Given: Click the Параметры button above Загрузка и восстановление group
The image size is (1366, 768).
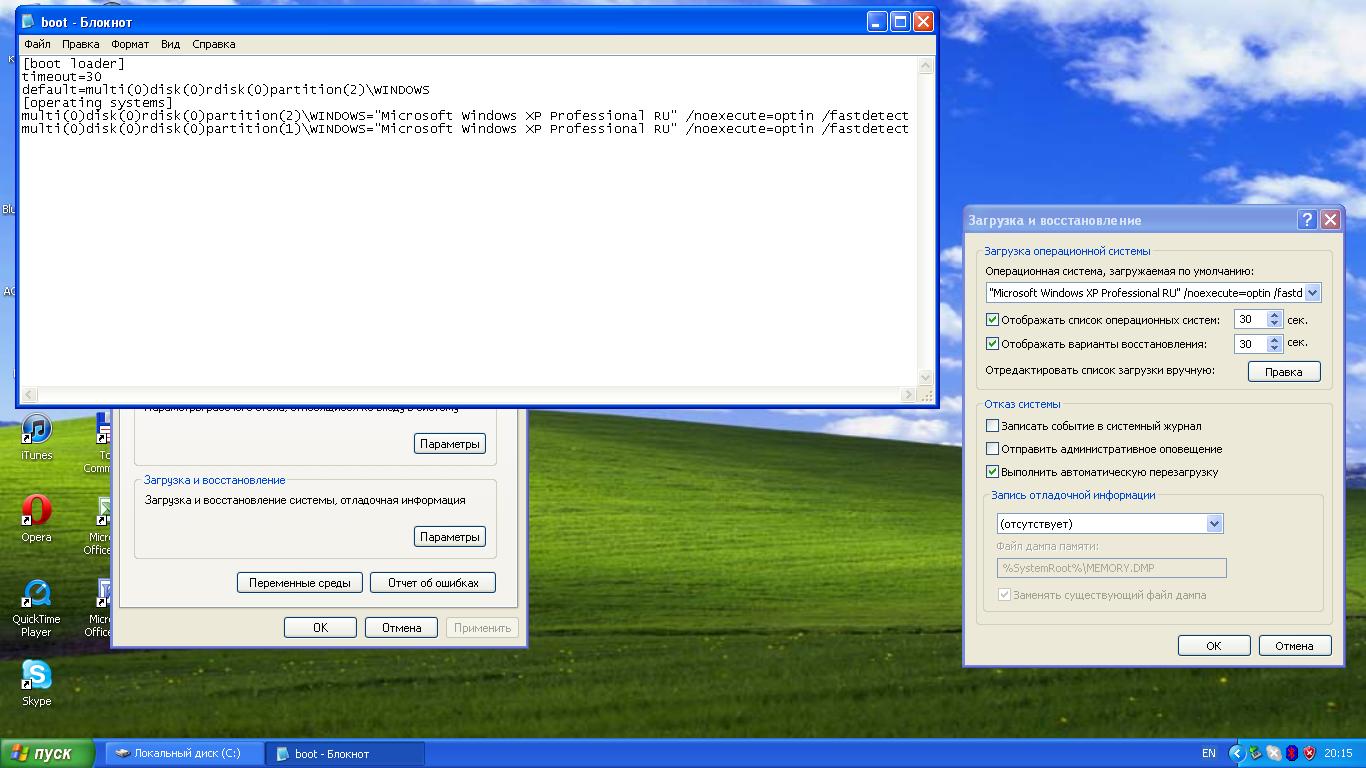Looking at the screenshot, I should 450,443.
